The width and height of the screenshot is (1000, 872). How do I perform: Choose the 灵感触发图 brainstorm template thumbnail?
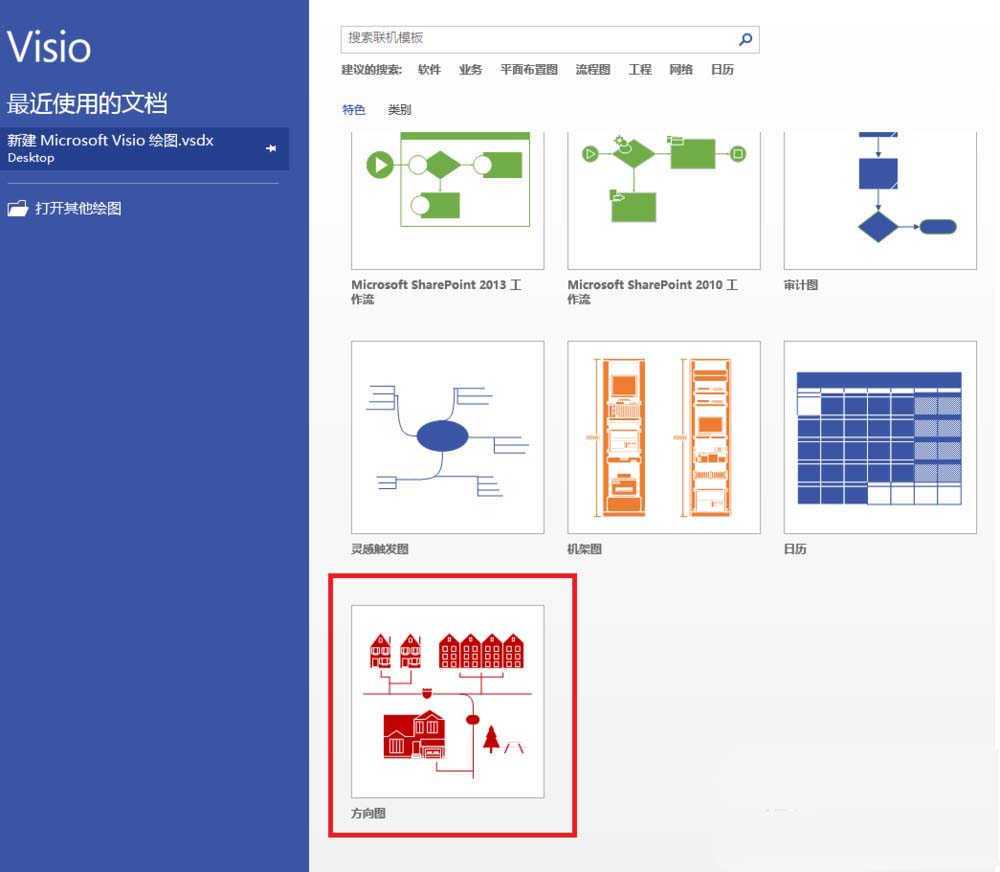point(448,437)
